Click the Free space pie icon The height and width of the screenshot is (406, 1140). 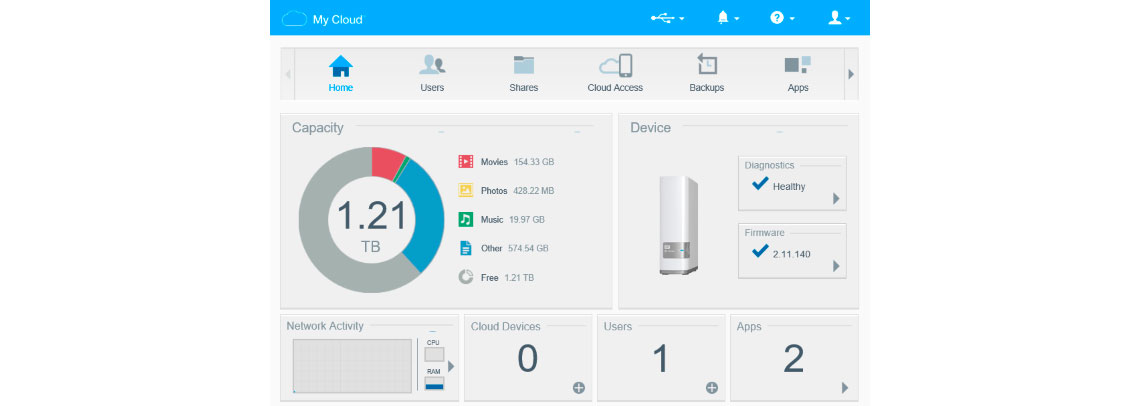(x=466, y=277)
